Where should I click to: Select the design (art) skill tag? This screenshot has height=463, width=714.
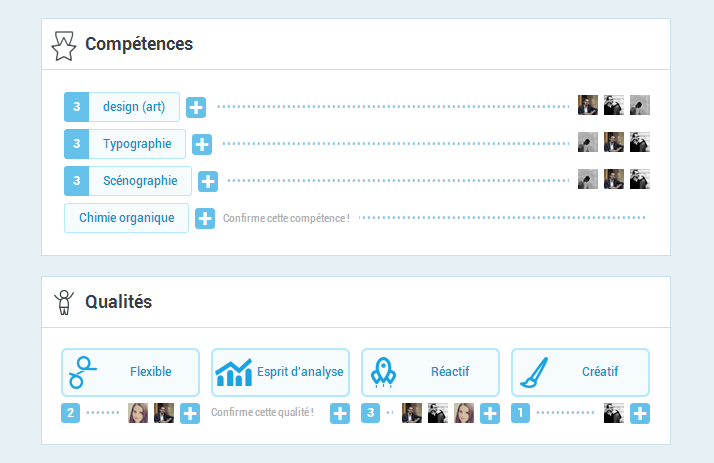122,107
